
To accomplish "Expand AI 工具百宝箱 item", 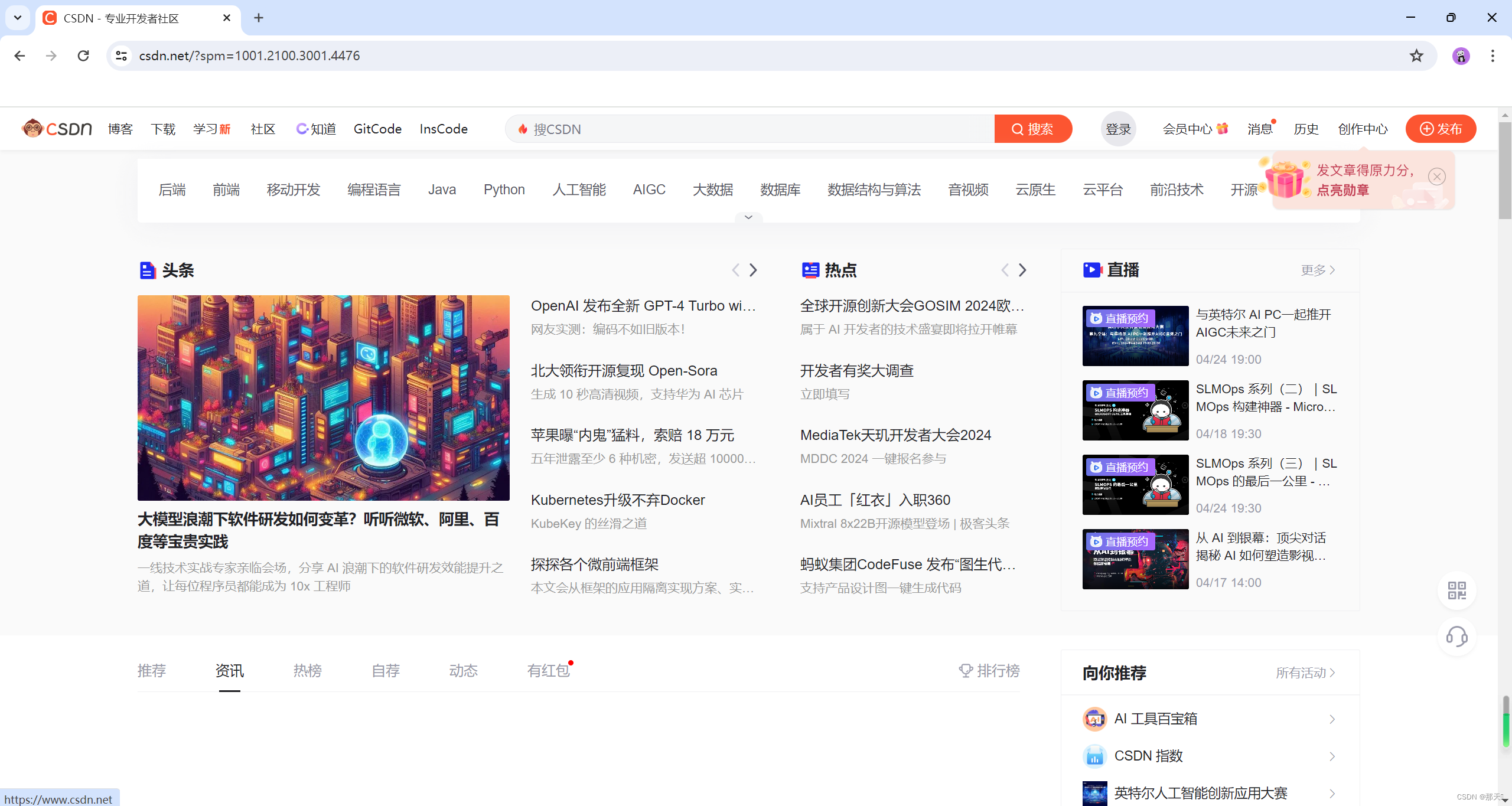I will [1210, 719].
